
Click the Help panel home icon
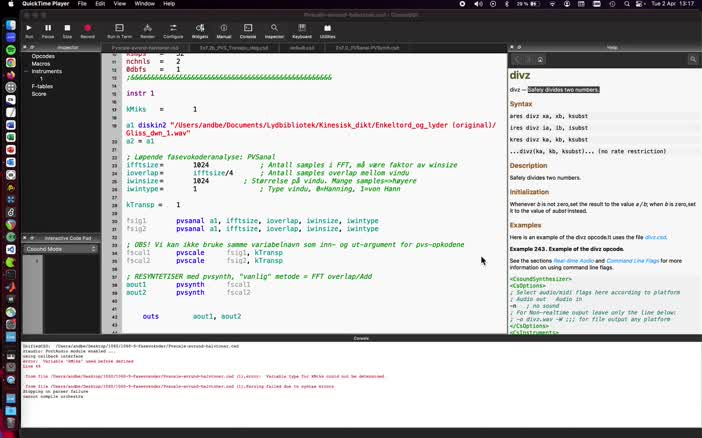pos(540,60)
